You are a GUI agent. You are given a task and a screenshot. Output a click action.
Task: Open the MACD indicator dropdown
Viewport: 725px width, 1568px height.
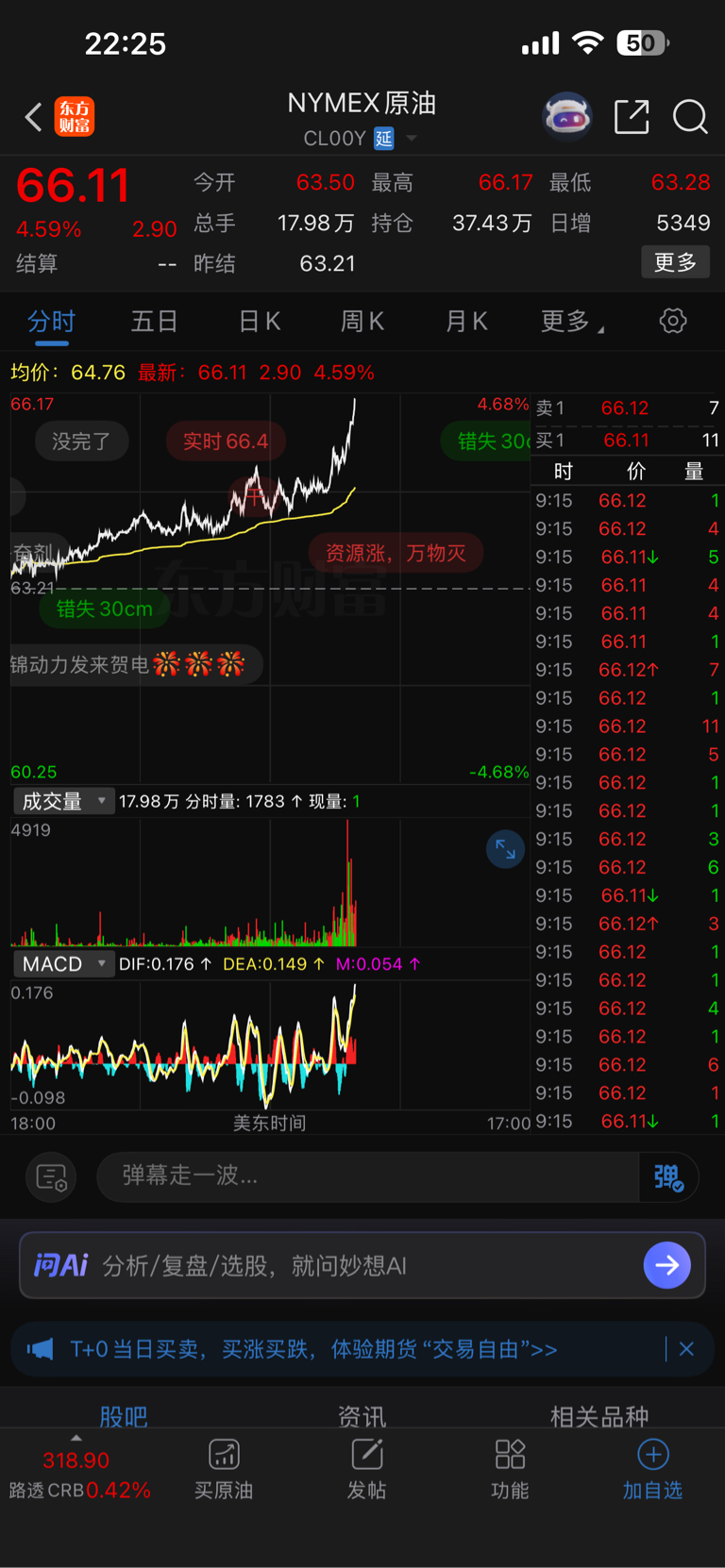point(64,964)
